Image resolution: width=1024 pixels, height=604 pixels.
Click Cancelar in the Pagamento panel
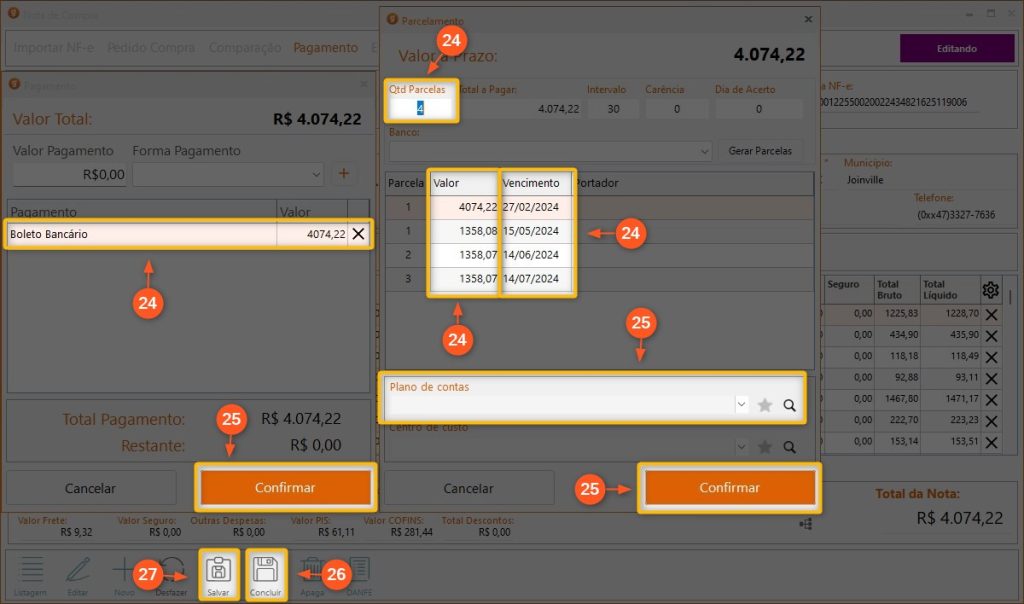[x=90, y=488]
